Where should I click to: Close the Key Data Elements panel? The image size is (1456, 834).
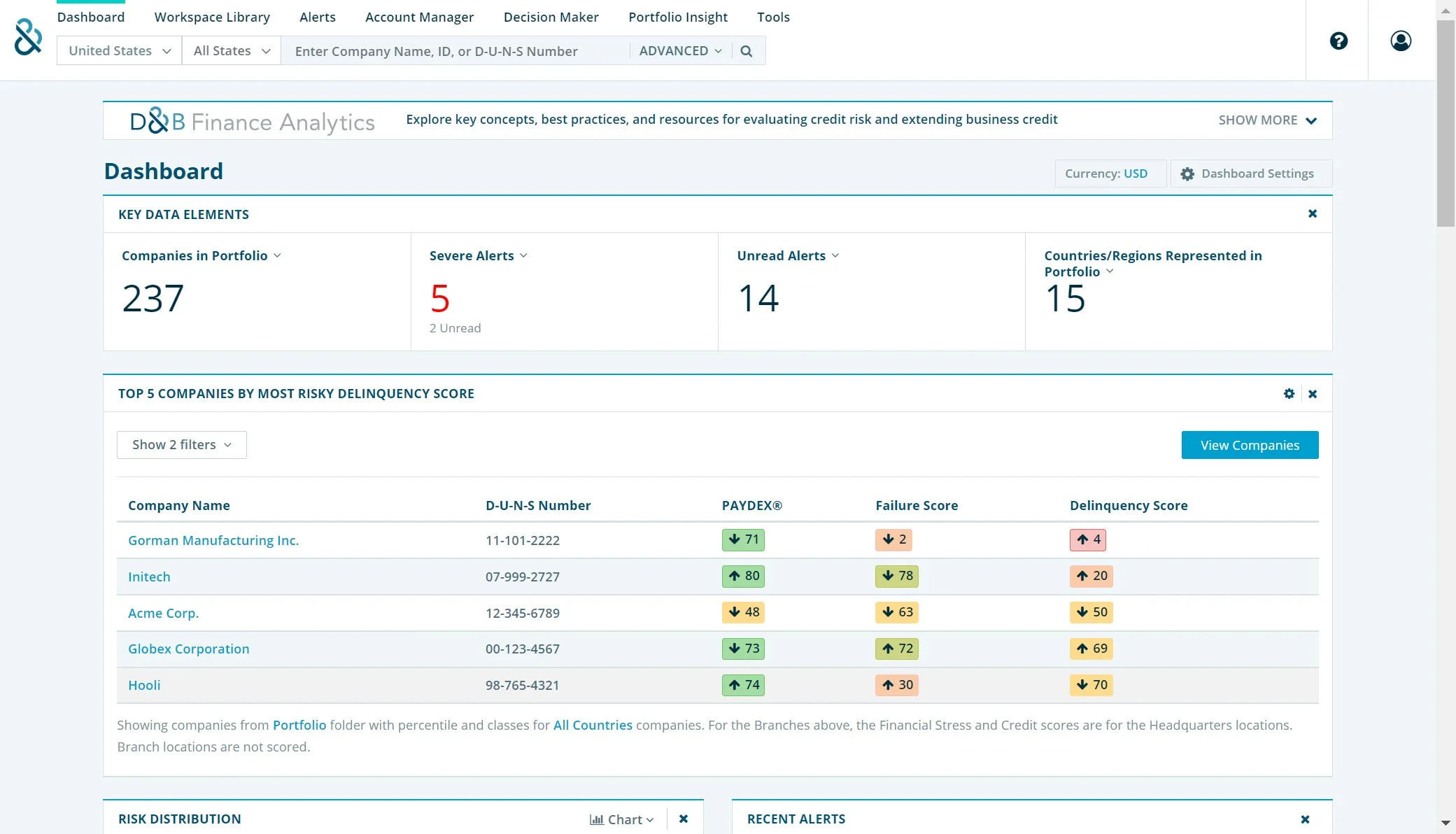[1313, 214]
